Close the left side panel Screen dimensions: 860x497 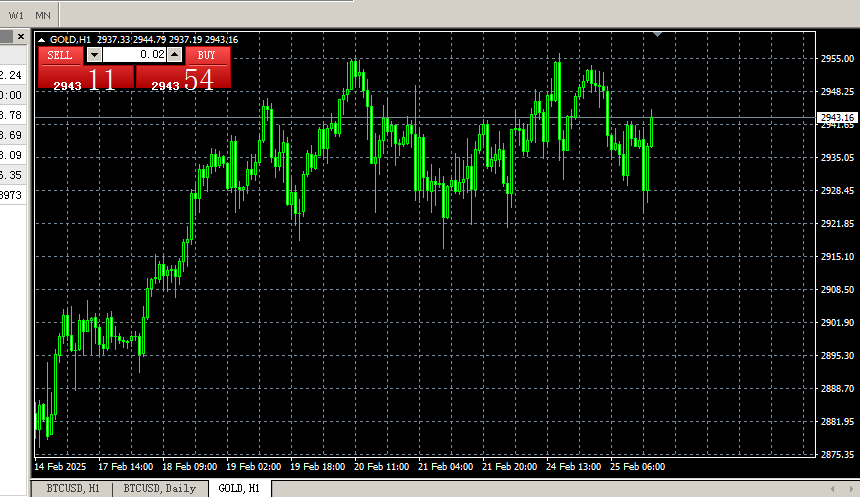pyautogui.click(x=21, y=37)
